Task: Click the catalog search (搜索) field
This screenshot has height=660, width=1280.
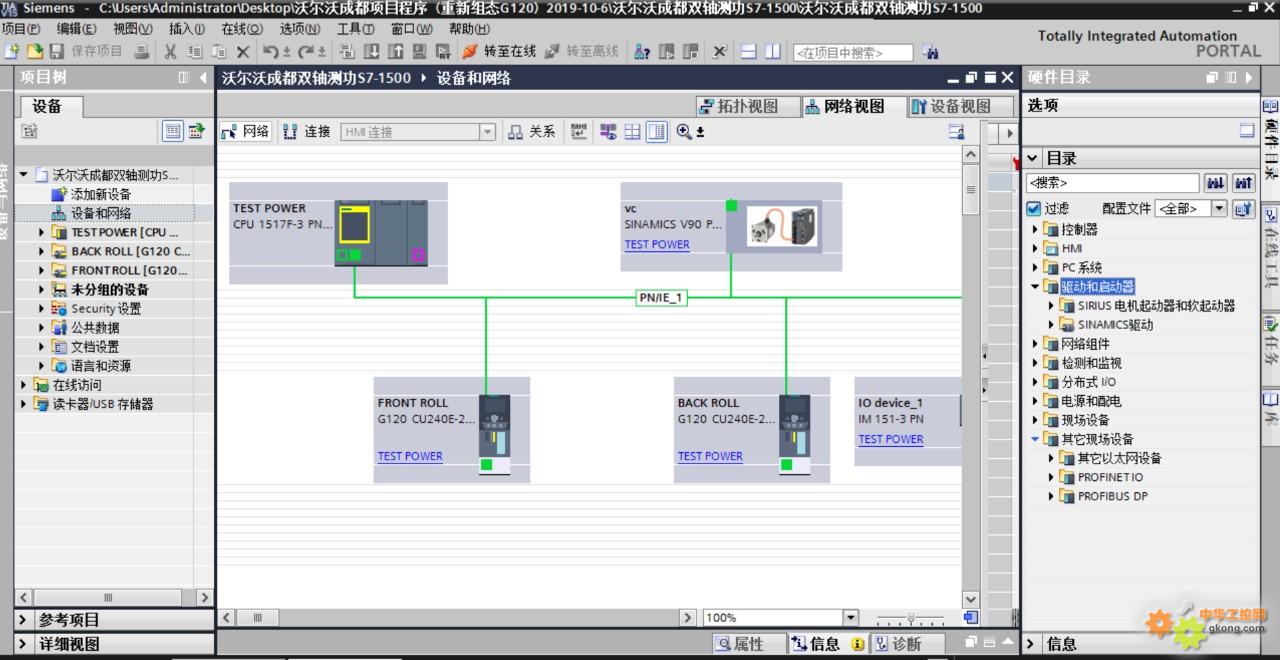Action: pyautogui.click(x=1113, y=183)
